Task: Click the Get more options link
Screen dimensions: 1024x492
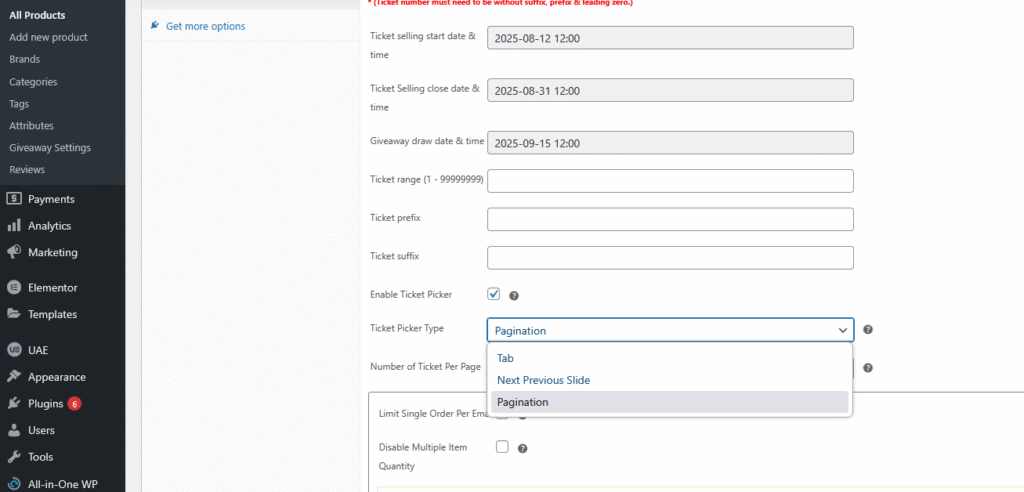Action: pos(205,26)
